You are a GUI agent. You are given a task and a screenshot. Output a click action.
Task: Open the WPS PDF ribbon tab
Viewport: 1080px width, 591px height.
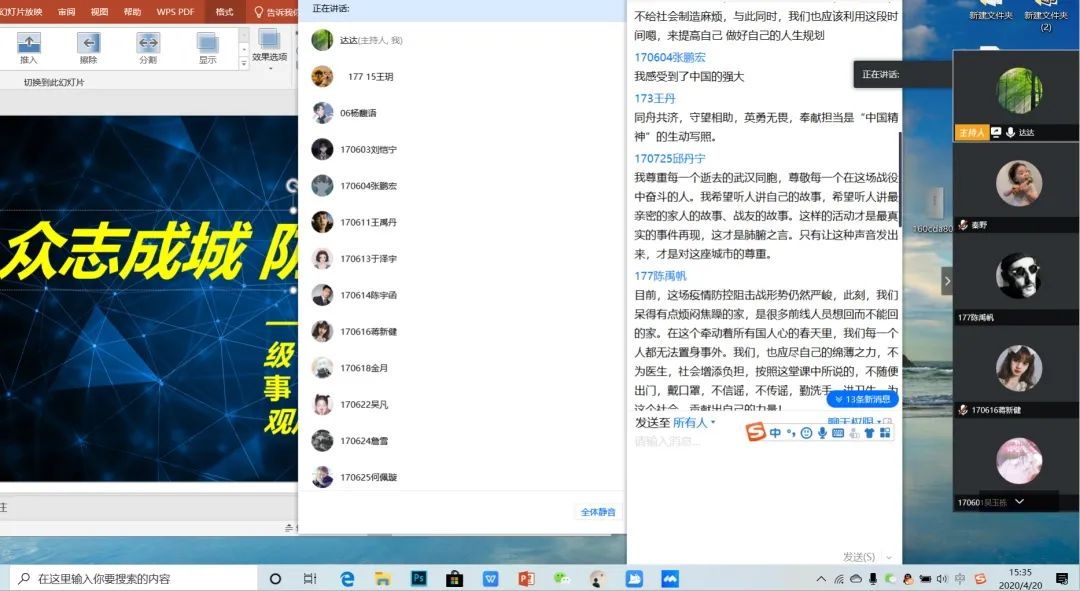tap(175, 12)
